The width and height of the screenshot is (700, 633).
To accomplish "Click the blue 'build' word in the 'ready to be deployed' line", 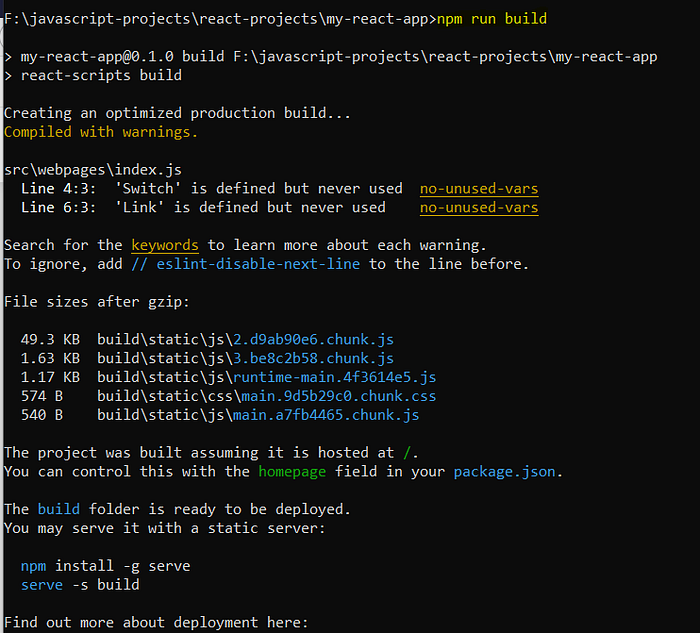I will click(x=58, y=509).
